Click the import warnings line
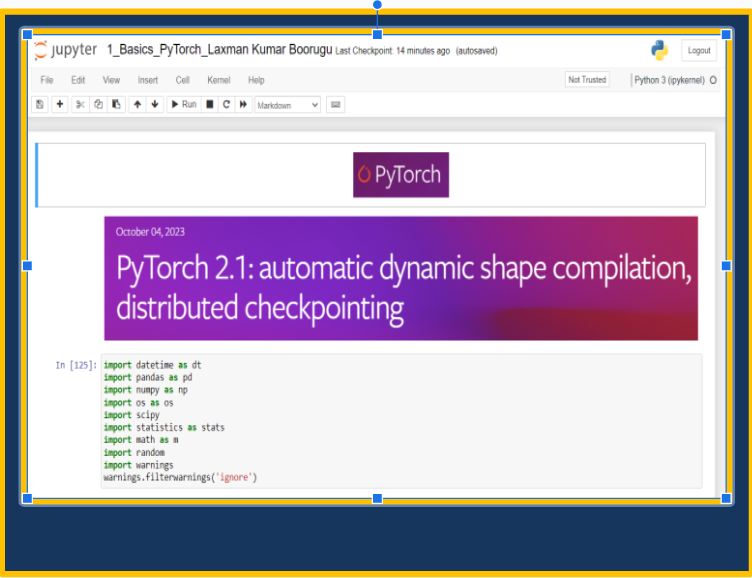752x578 pixels. (139, 465)
